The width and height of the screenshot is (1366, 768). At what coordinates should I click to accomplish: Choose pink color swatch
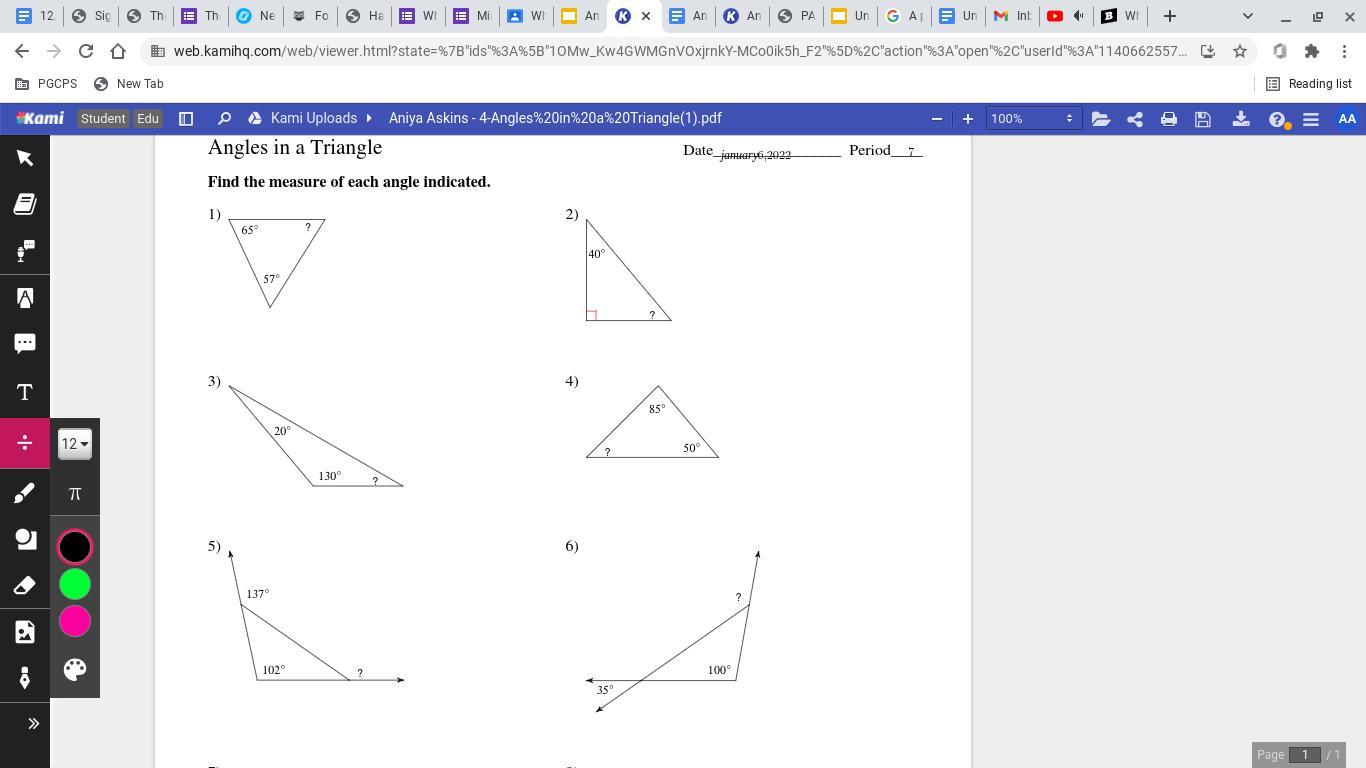pos(75,621)
